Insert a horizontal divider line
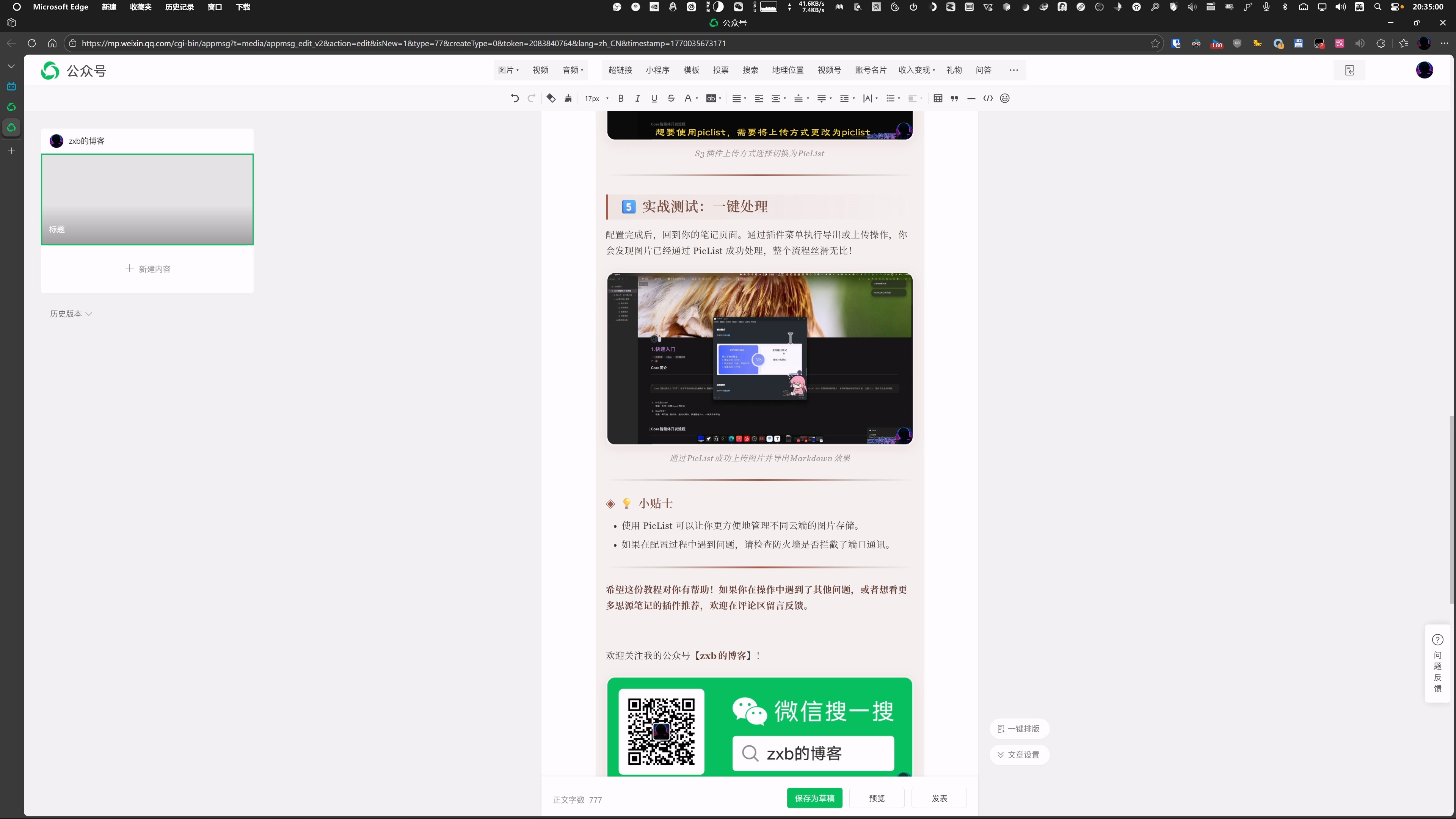The height and width of the screenshot is (819, 1456). pos(971,98)
